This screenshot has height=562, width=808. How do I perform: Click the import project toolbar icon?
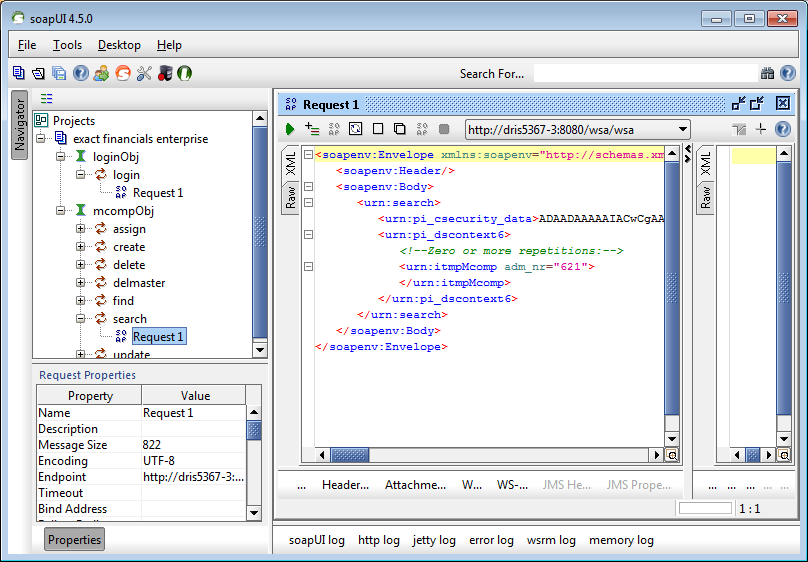click(x=39, y=73)
